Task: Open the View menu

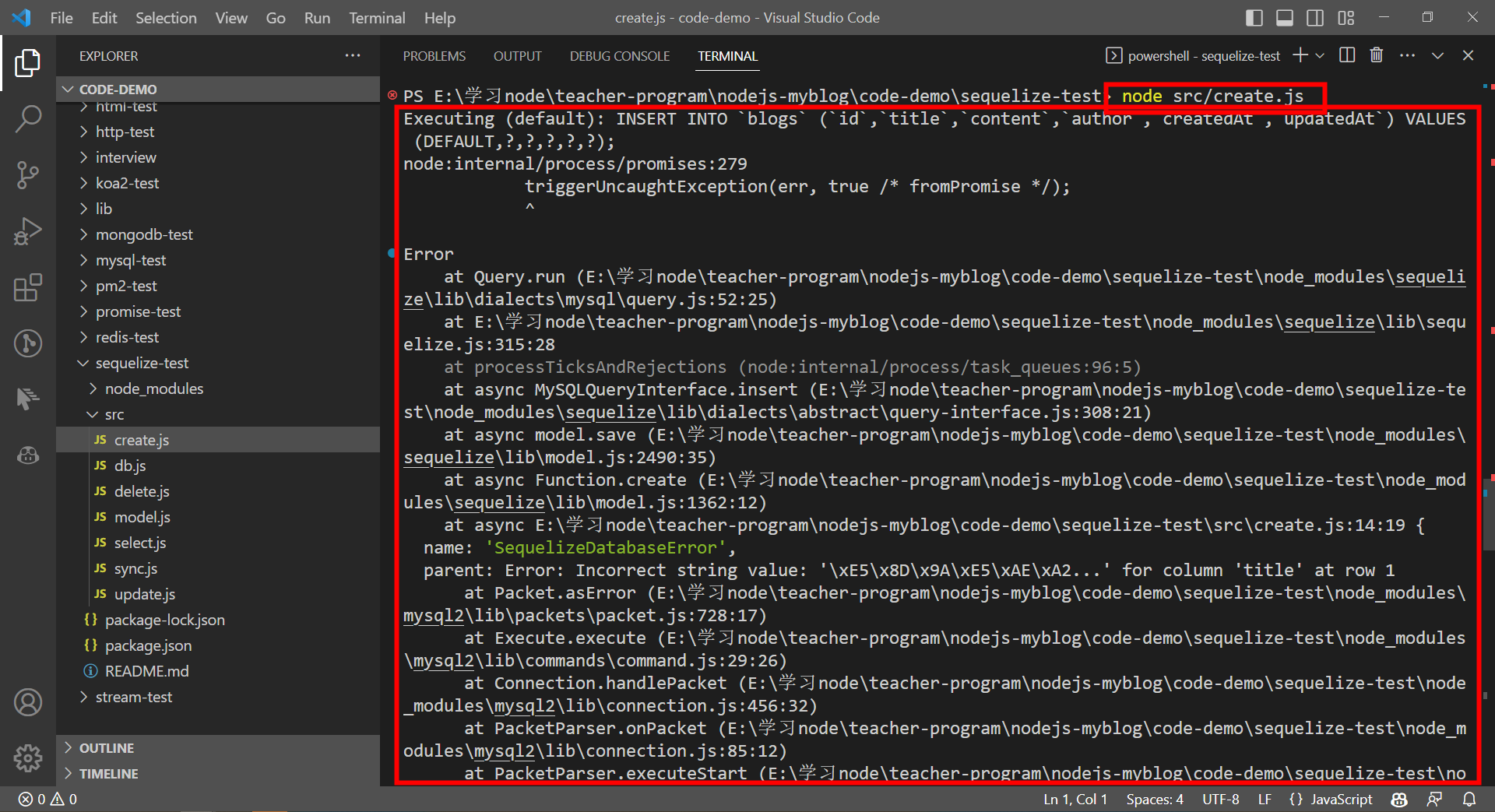Action: click(x=231, y=18)
